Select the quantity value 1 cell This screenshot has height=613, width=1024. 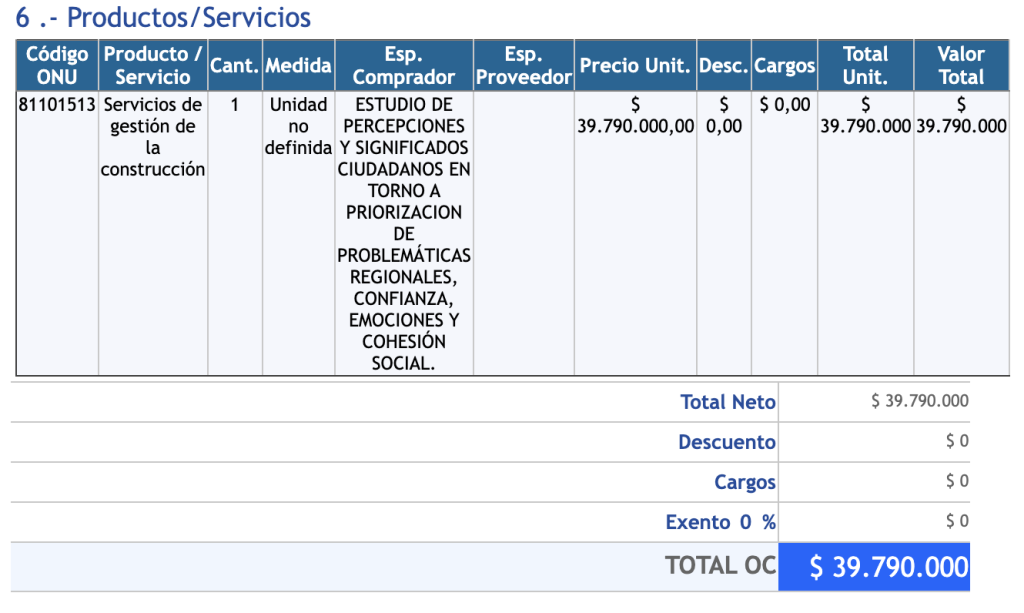[235, 105]
